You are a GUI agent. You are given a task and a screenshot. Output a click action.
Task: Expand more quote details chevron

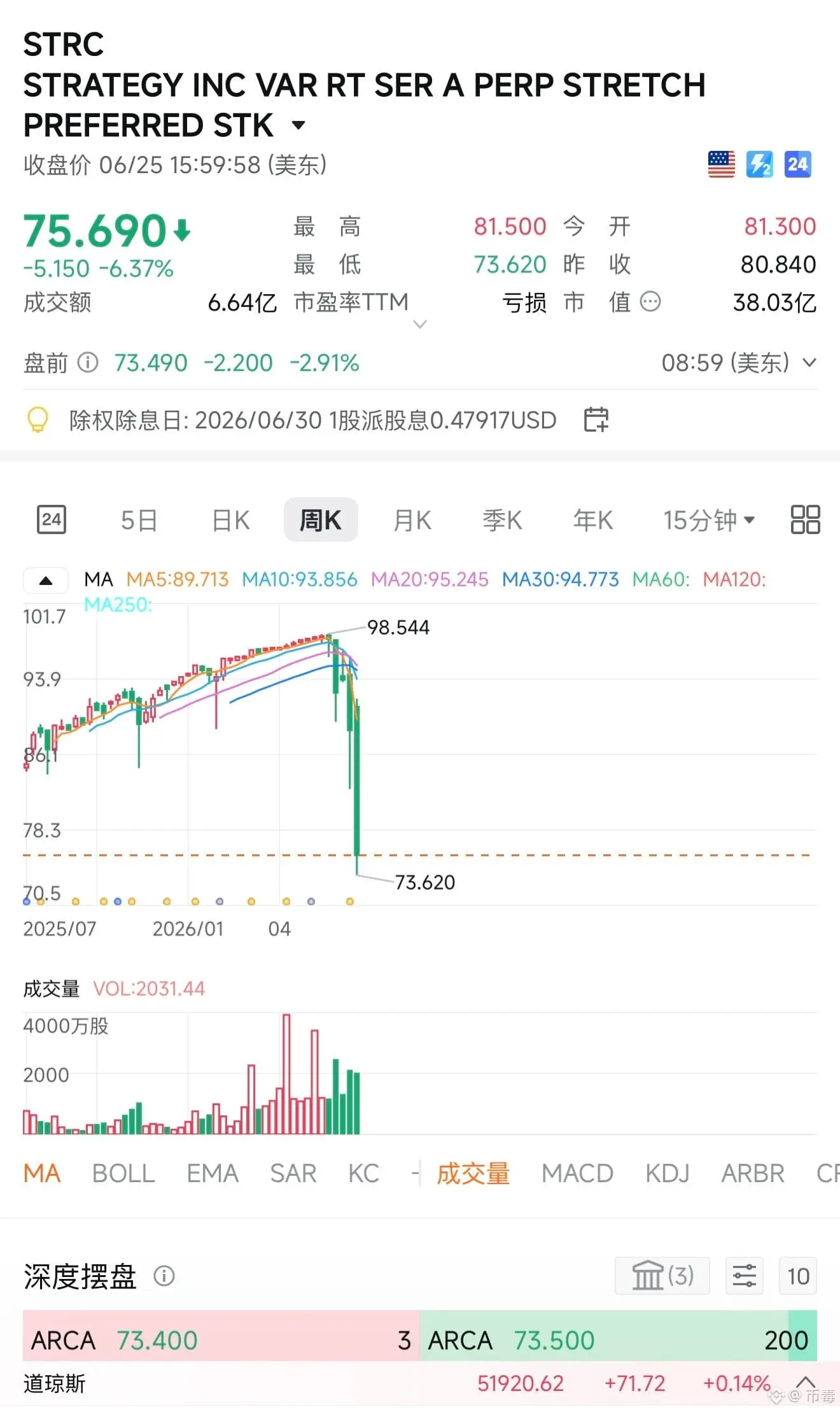(420, 325)
